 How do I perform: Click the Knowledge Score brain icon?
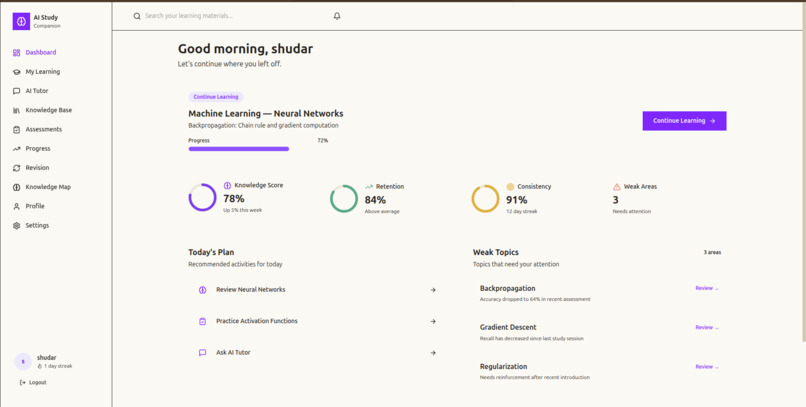(227, 186)
